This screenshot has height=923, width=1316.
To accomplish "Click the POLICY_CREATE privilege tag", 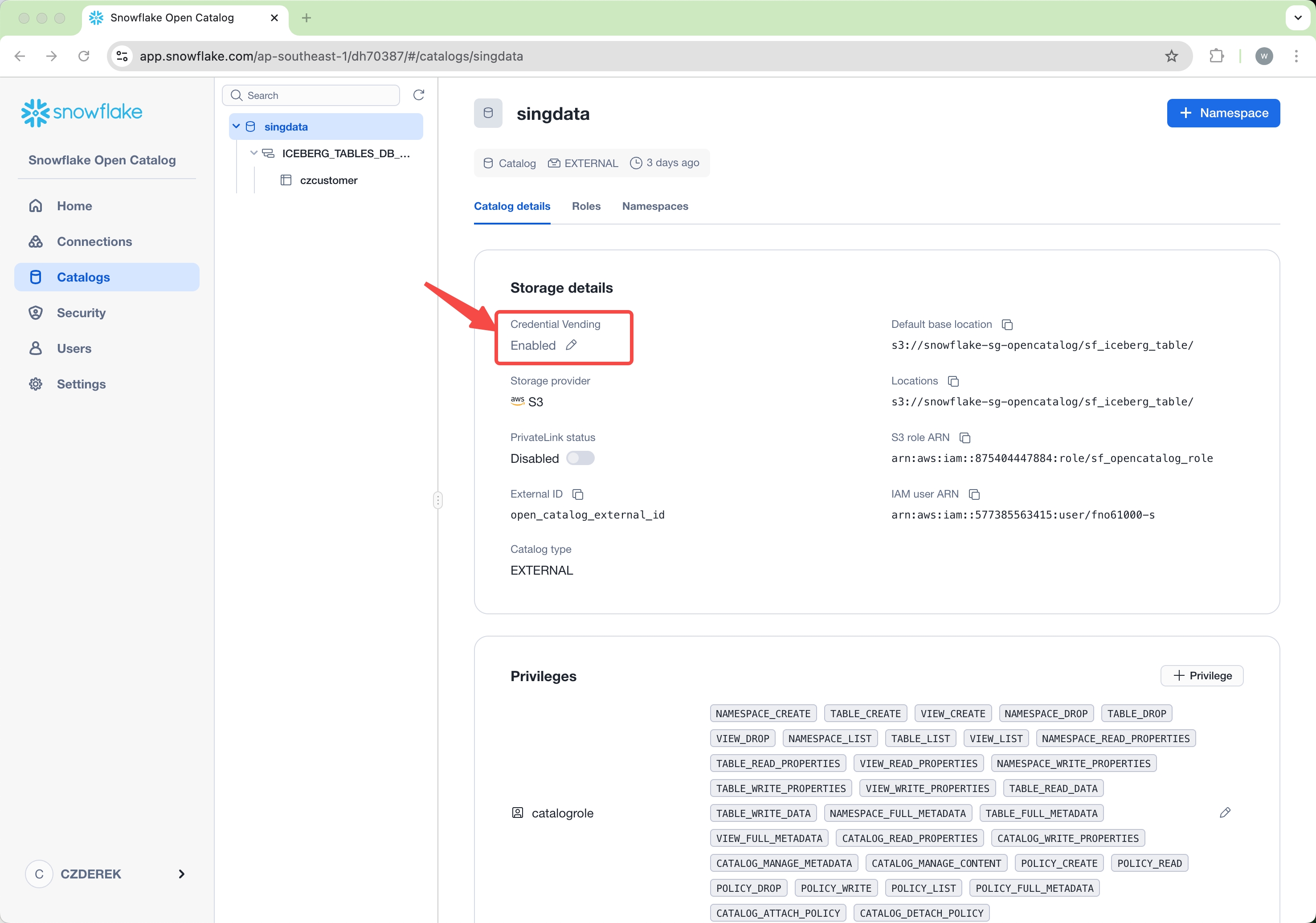I will click(1059, 863).
